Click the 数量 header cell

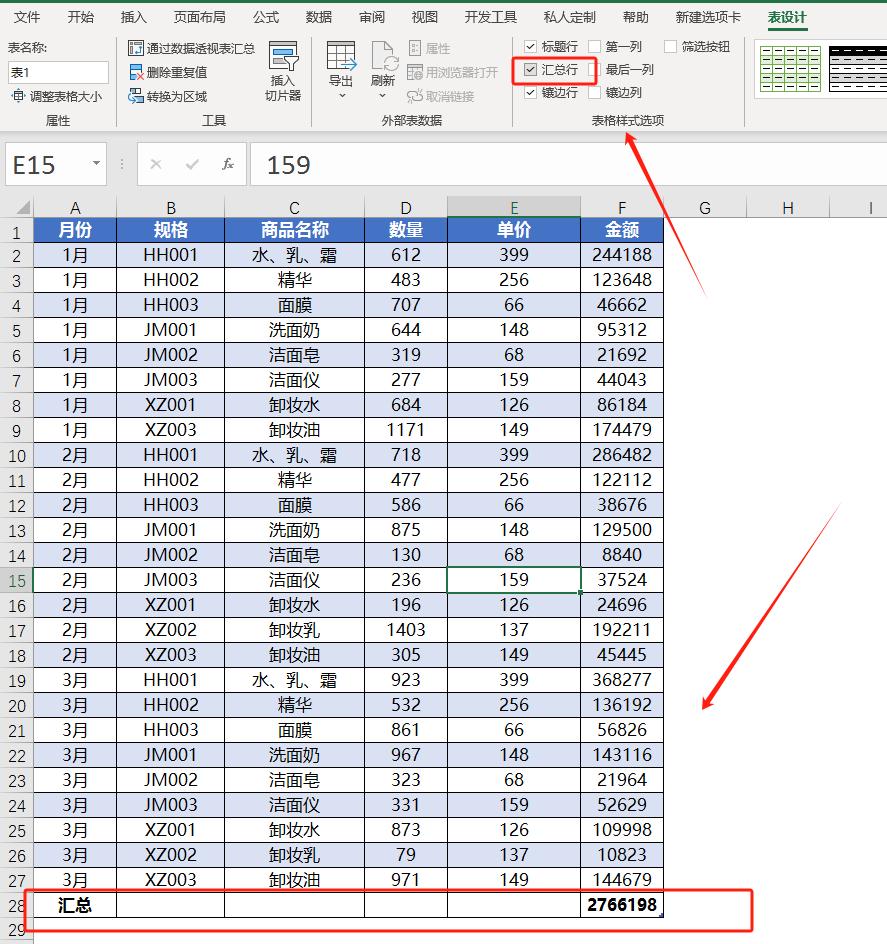(x=406, y=230)
